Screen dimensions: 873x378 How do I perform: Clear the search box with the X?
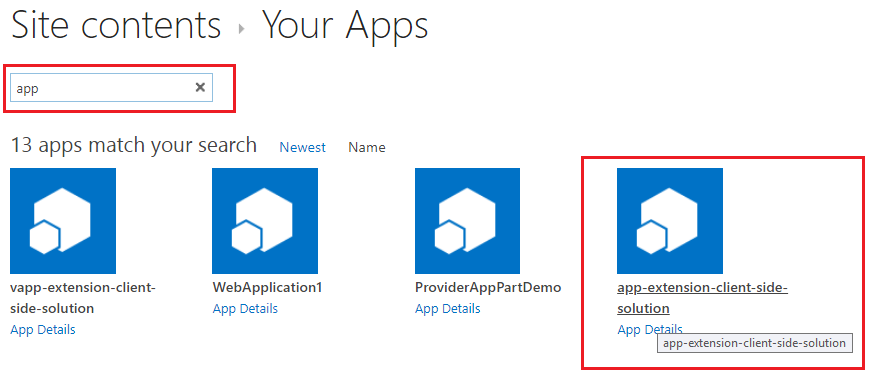[200, 87]
